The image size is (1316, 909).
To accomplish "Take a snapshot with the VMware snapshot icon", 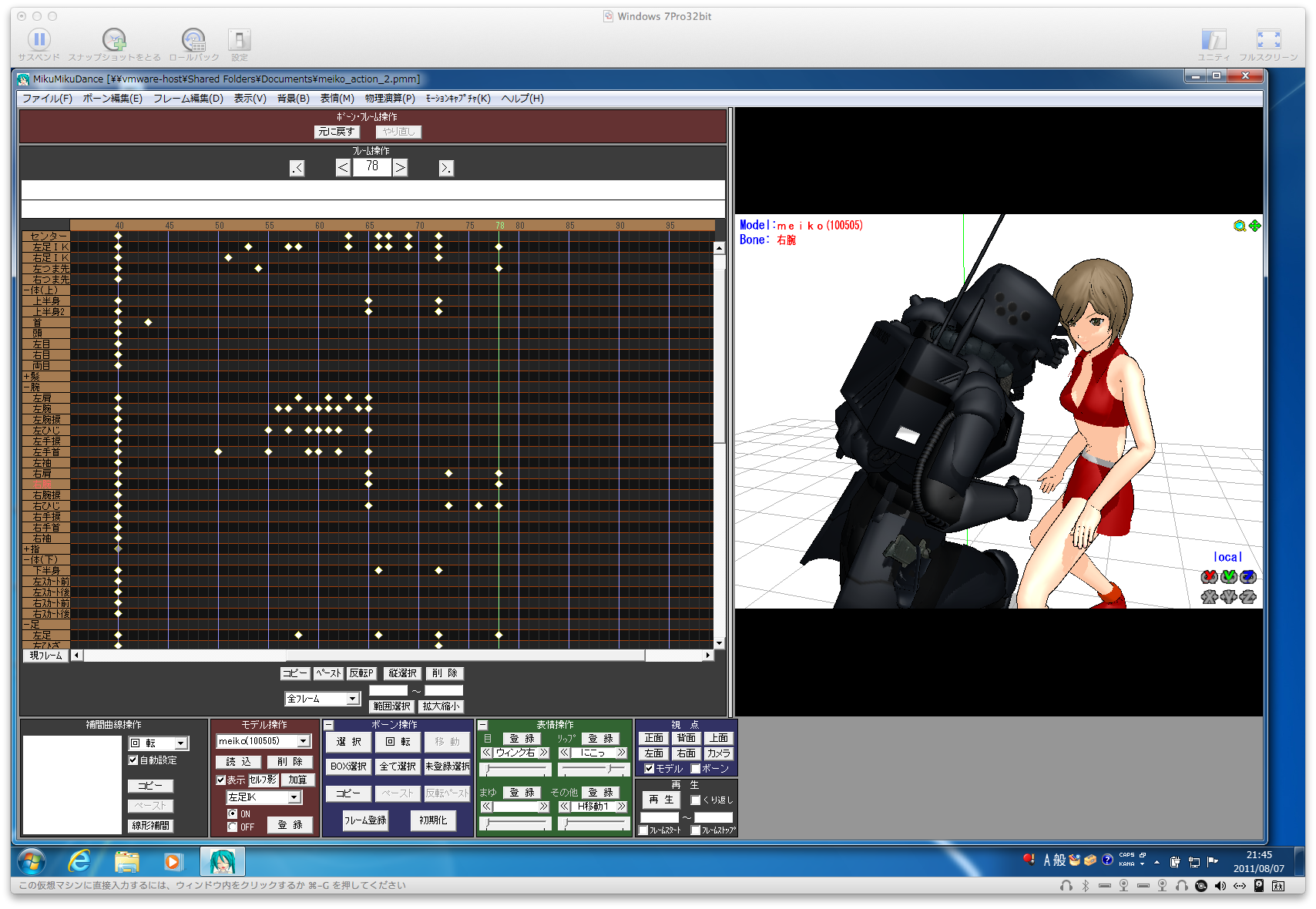I will click(114, 39).
